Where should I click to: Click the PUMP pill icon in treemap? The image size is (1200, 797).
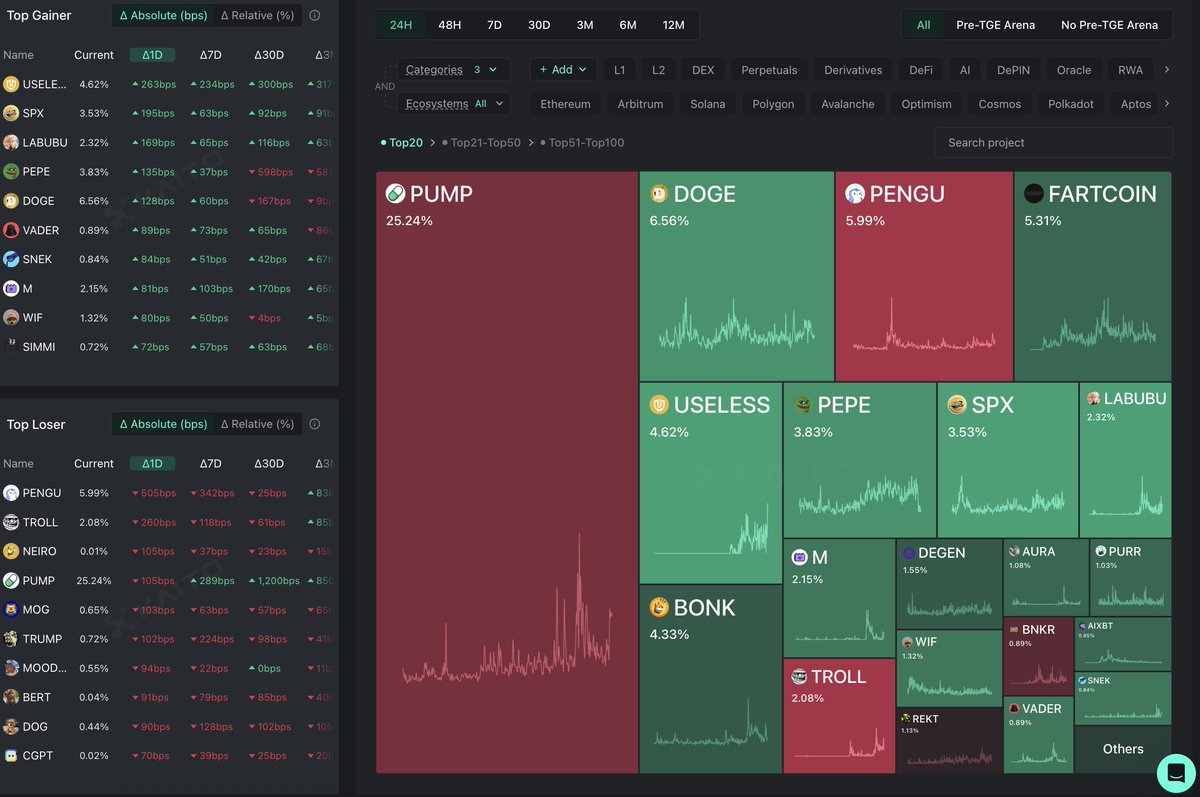pos(395,194)
